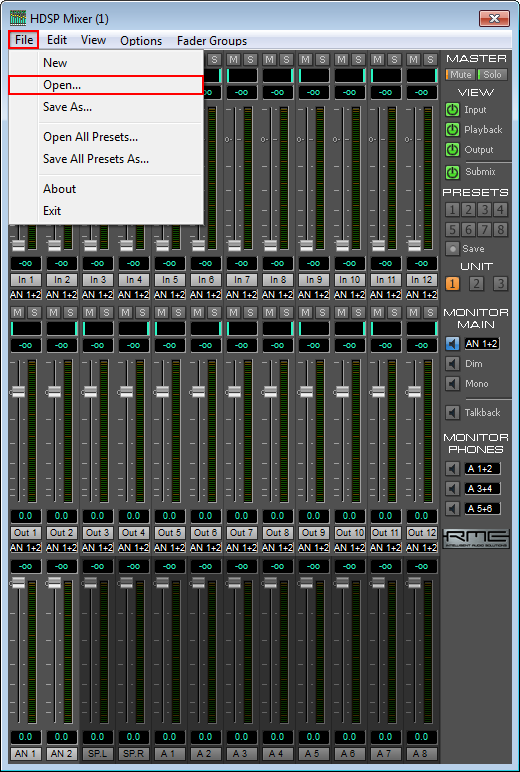The height and width of the screenshot is (772, 520).
Task: Open routing dropdown AN 1+2 under Out 1
Action: pyautogui.click(x=26, y=547)
